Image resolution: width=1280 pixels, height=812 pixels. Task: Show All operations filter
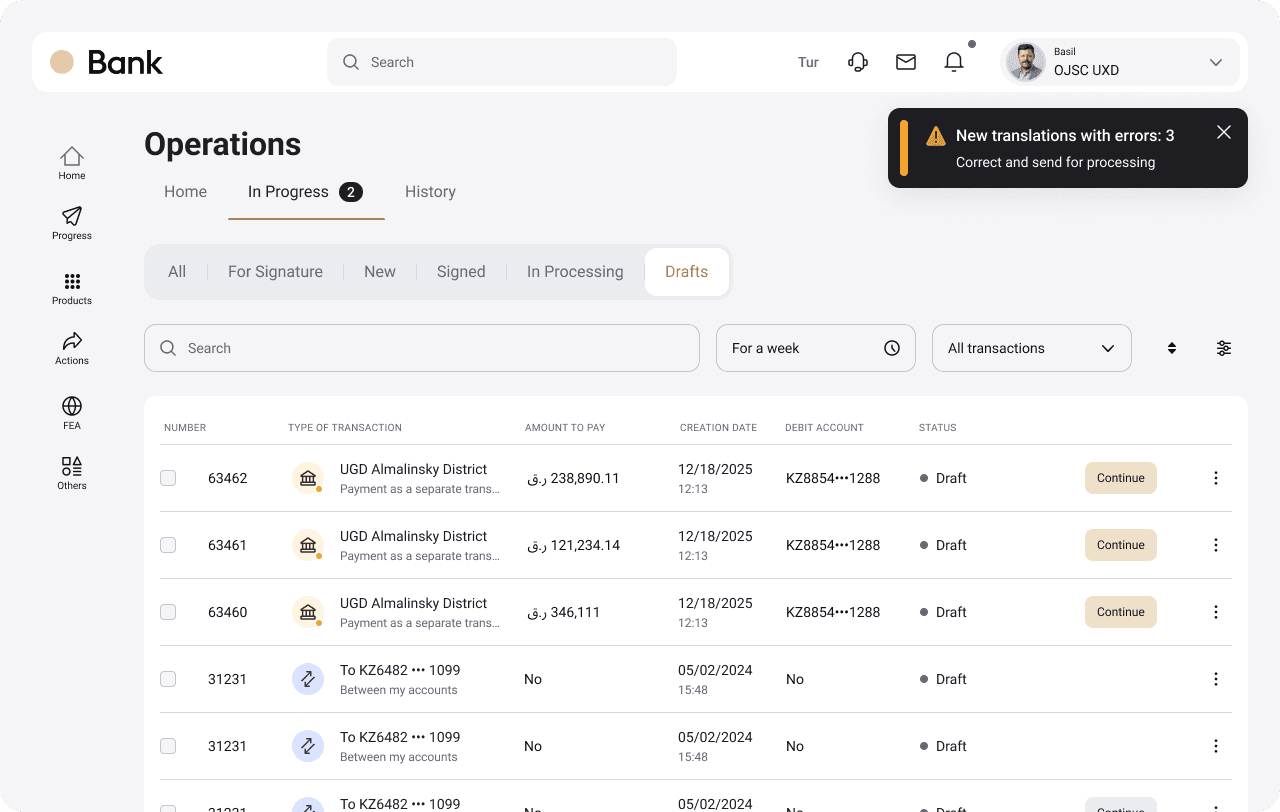point(177,272)
